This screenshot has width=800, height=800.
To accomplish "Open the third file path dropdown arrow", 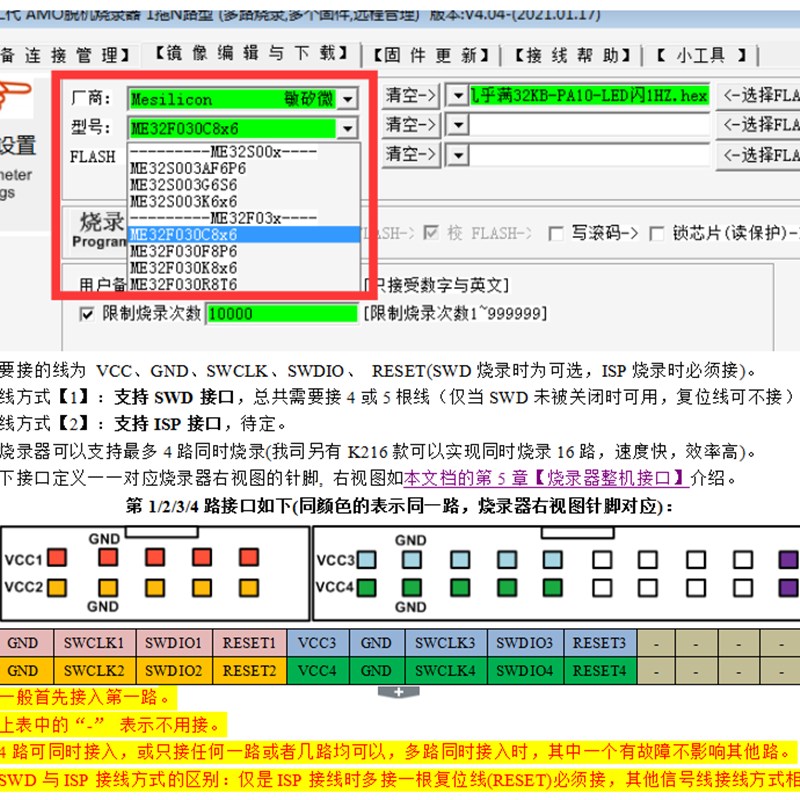I will pyautogui.click(x=458, y=155).
